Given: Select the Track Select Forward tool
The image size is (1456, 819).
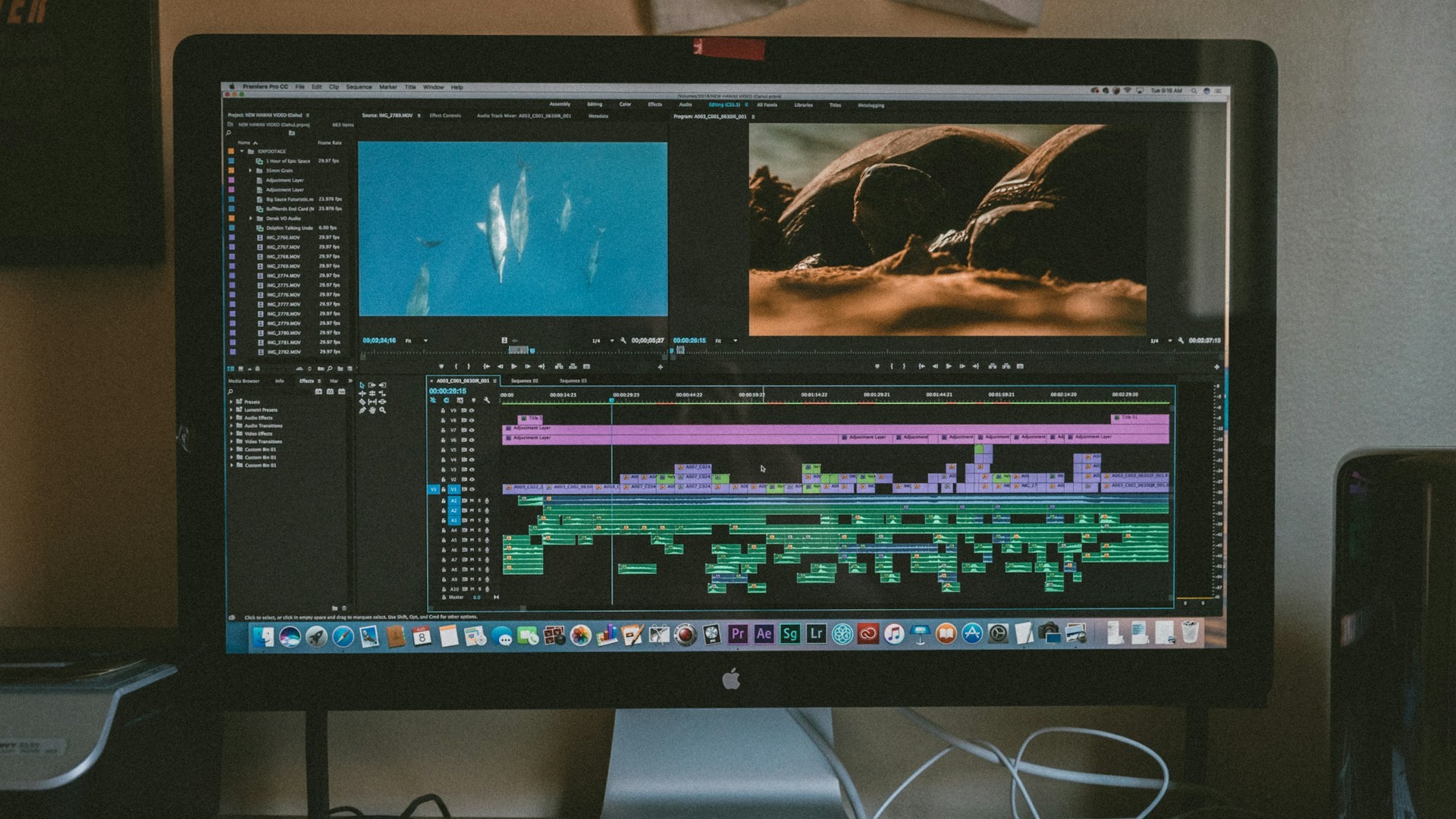Looking at the screenshot, I should tap(372, 385).
